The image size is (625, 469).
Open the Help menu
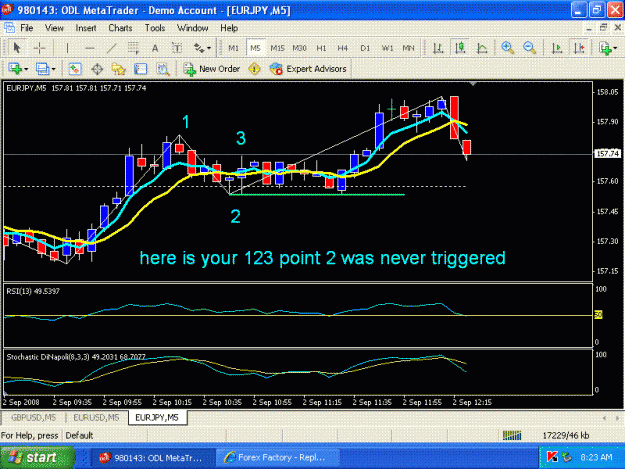point(229,28)
